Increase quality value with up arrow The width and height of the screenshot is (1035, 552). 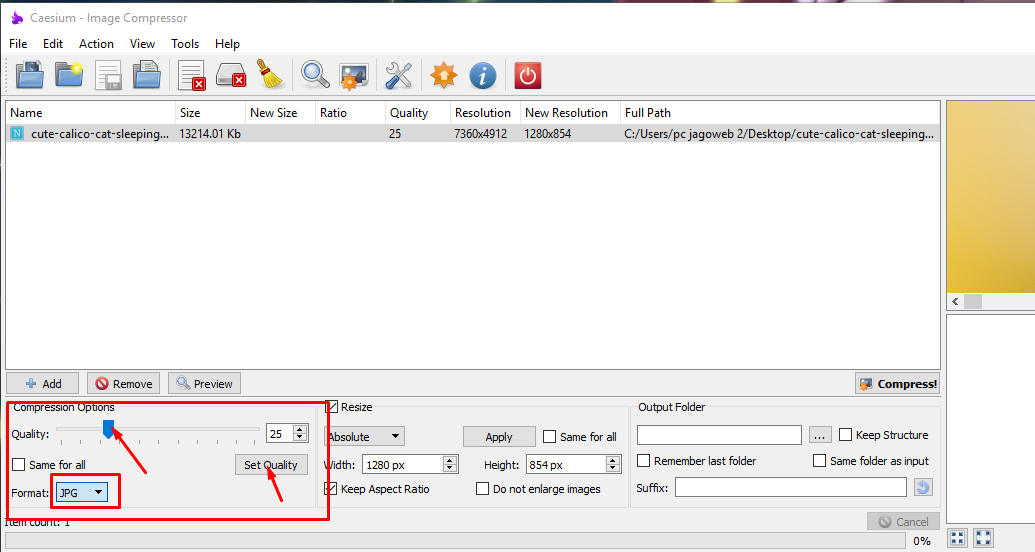[300, 429]
